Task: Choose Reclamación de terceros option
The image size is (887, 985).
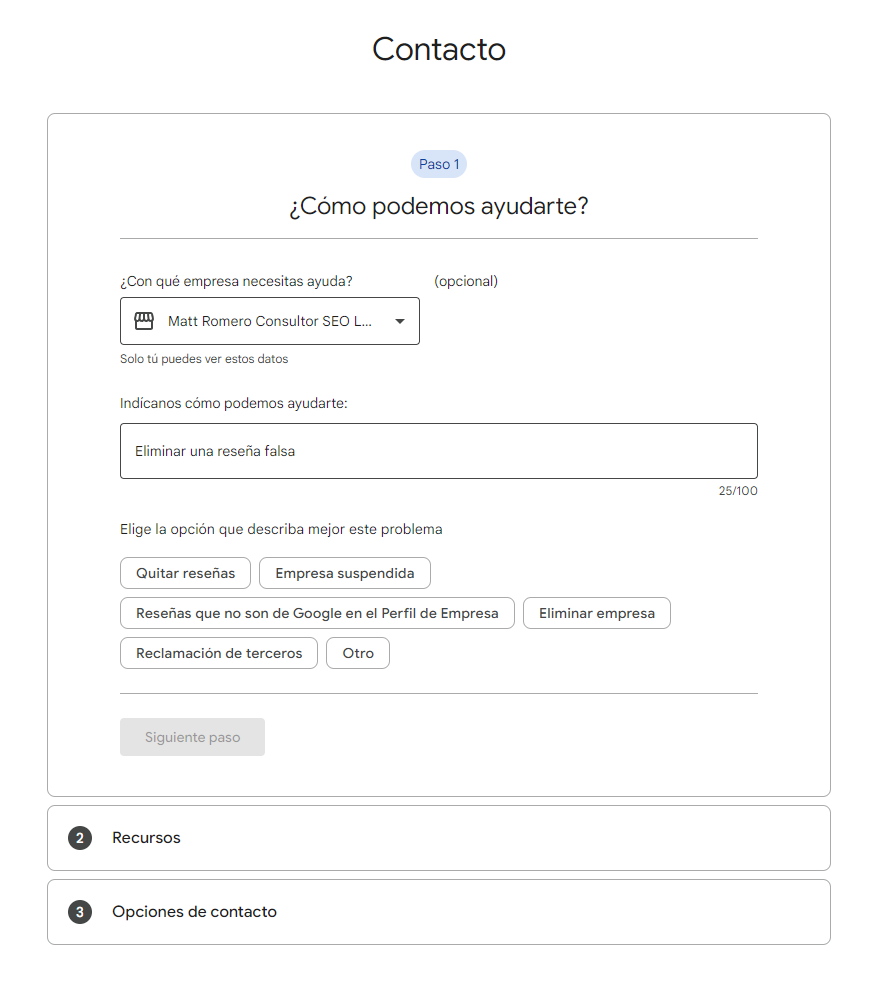Action: click(218, 653)
